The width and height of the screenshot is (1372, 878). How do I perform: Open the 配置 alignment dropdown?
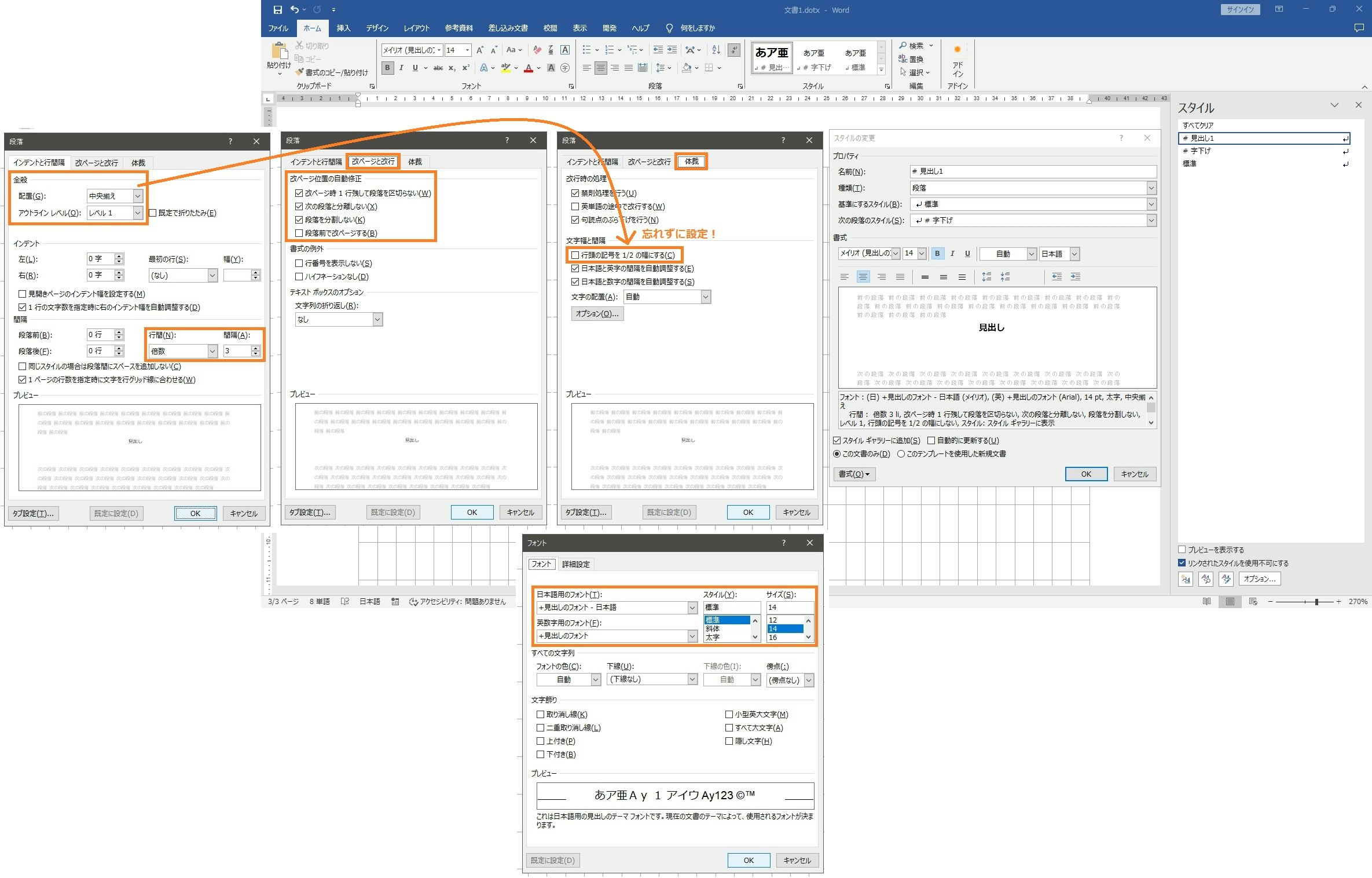(x=138, y=196)
